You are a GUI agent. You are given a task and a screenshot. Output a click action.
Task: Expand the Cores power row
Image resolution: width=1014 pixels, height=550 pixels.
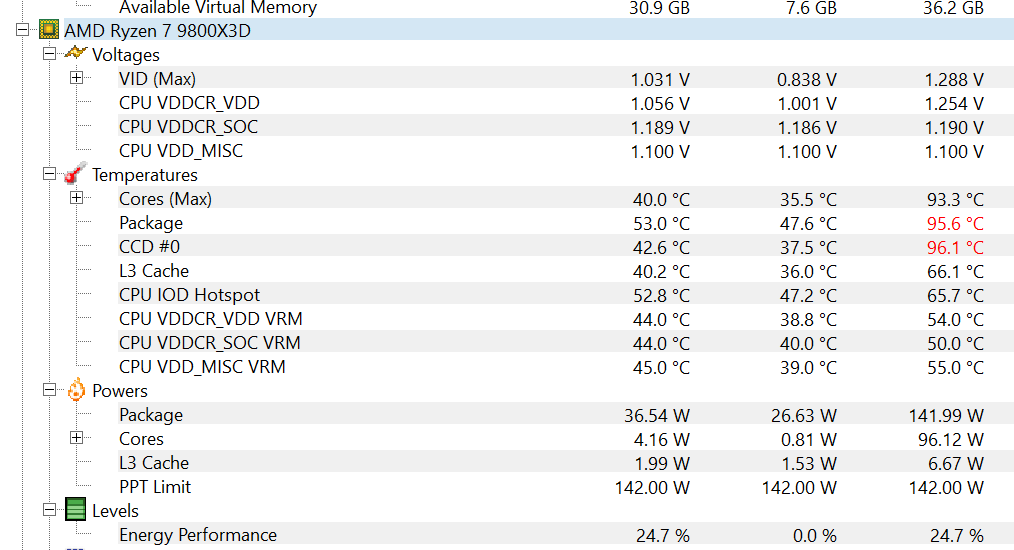coord(76,438)
